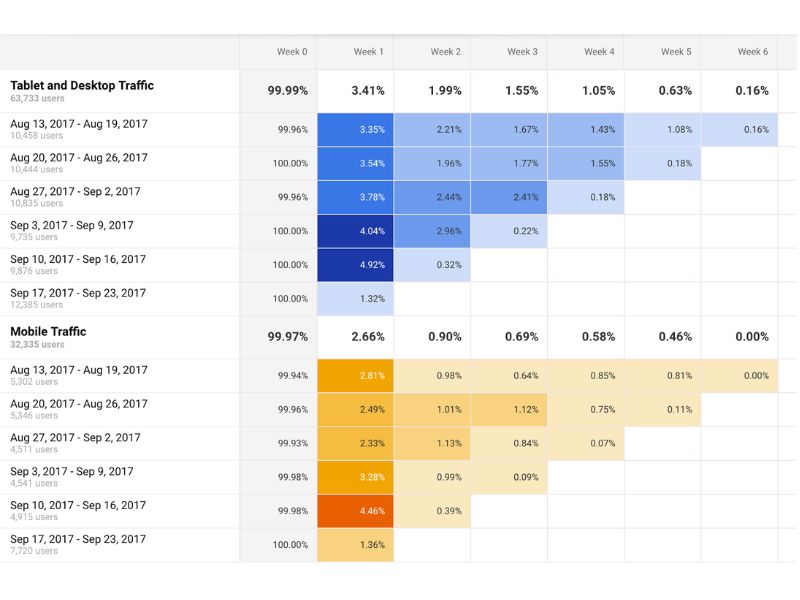The height and width of the screenshot is (600, 800).
Task: Select the Week 6 column header
Action: pyautogui.click(x=752, y=52)
